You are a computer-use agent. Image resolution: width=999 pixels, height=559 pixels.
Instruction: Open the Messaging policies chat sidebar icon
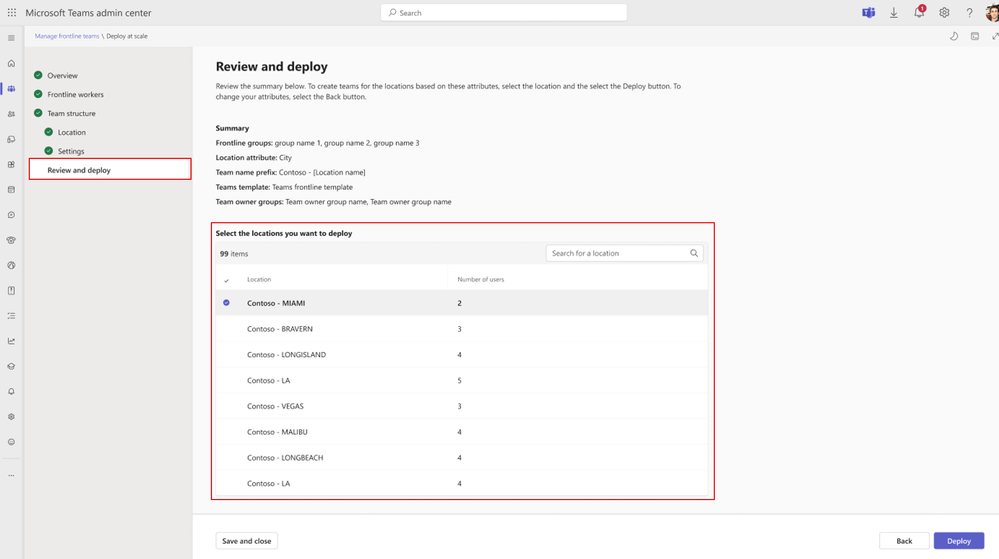coord(11,215)
